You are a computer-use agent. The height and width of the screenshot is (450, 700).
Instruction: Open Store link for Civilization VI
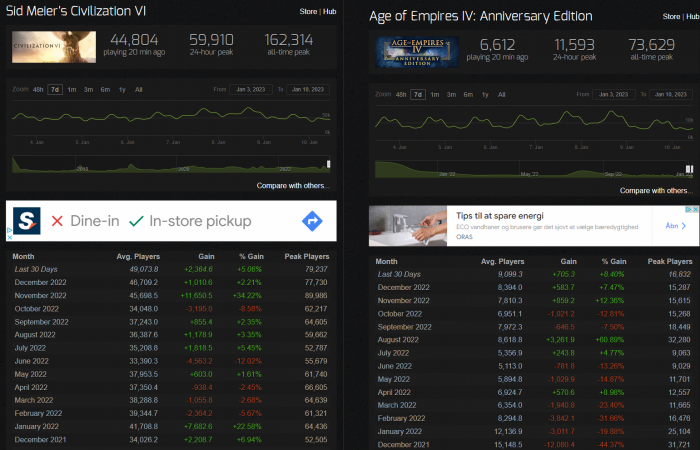308,12
